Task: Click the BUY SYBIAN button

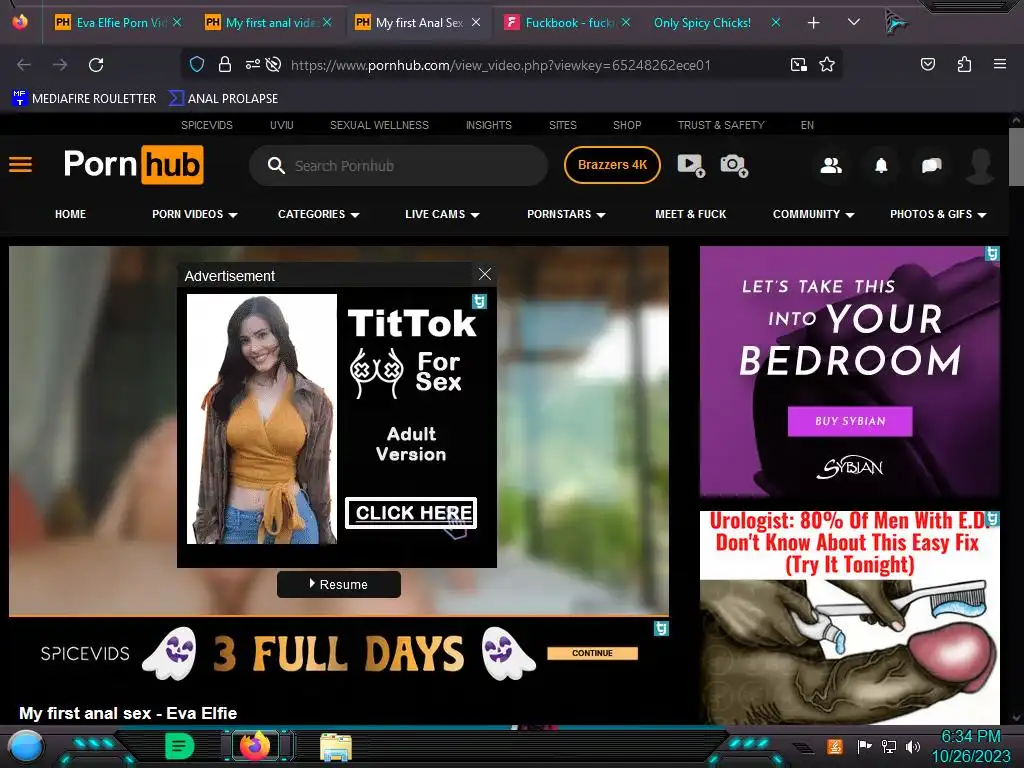Action: point(850,421)
